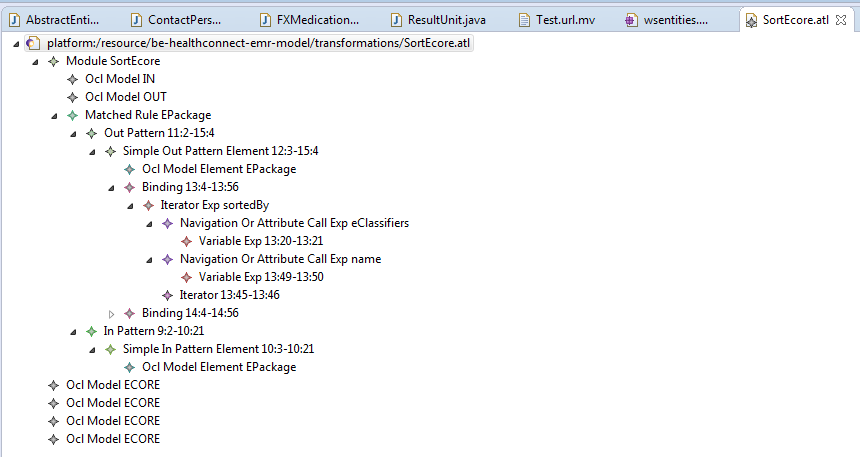Viewport: 860px width, 457px height.
Task: Switch to the AbstractEnti... editor tab
Action: tap(55, 20)
